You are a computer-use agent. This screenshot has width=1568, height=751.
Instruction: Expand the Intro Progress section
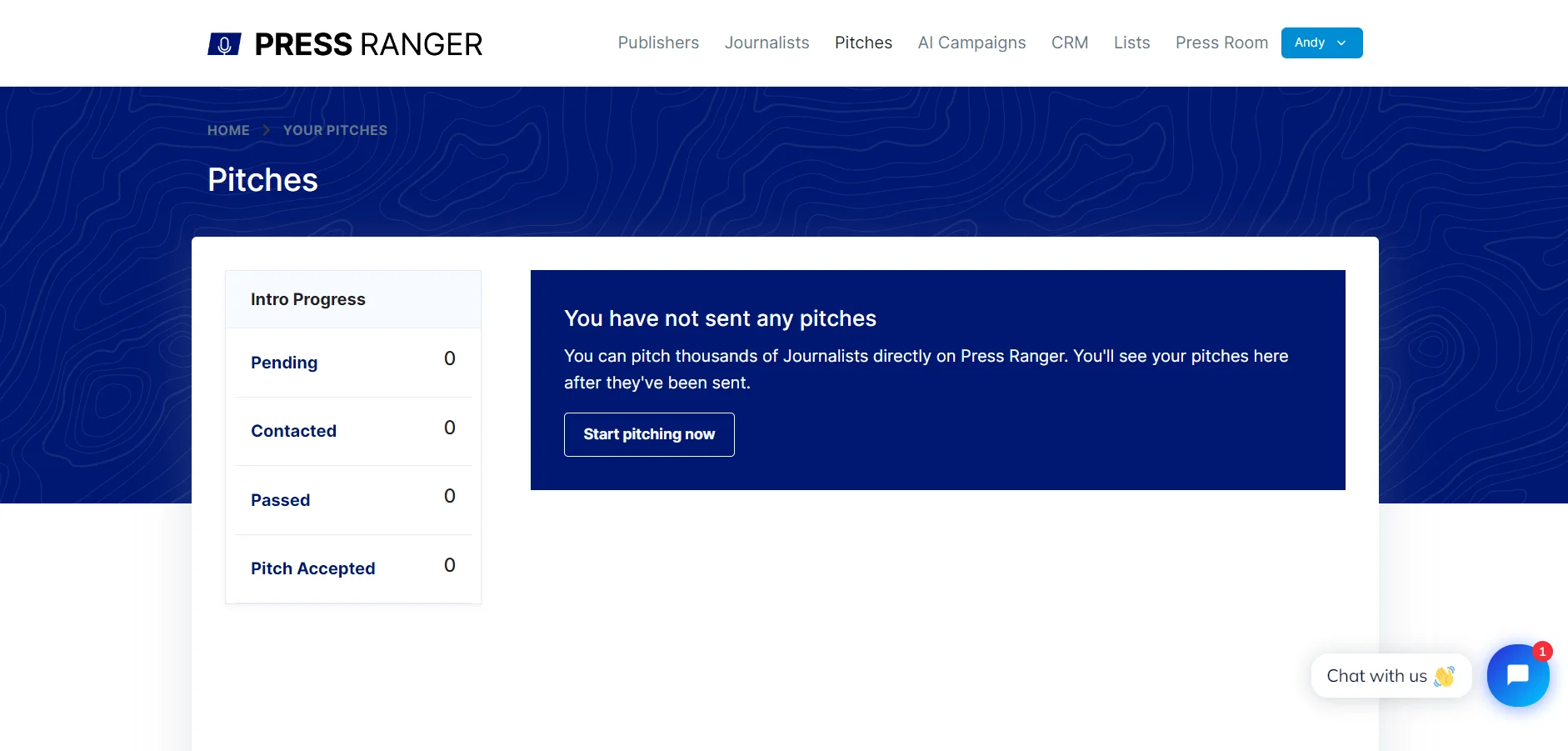[307, 298]
